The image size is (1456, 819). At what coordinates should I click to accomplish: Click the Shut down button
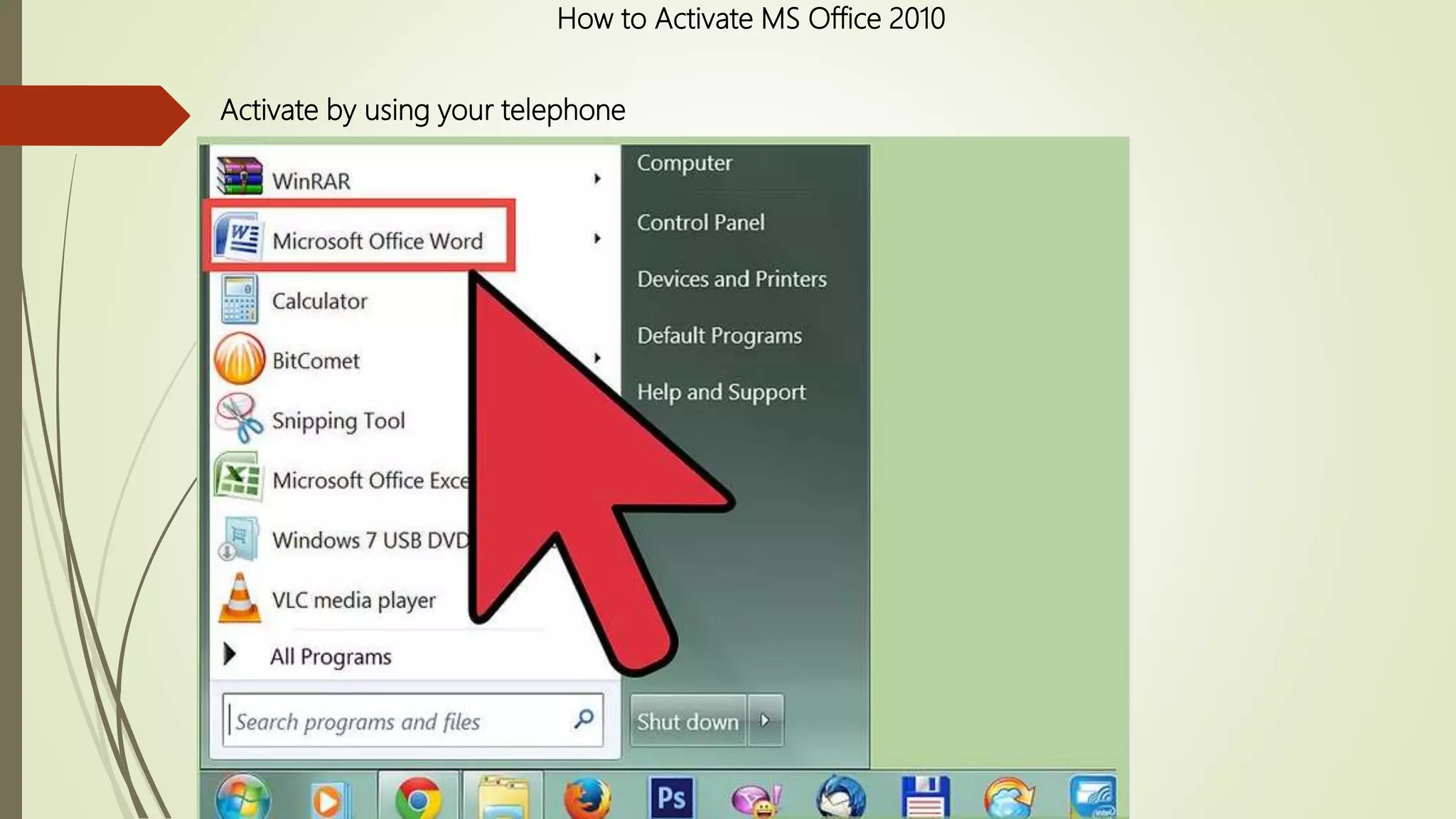pos(687,720)
